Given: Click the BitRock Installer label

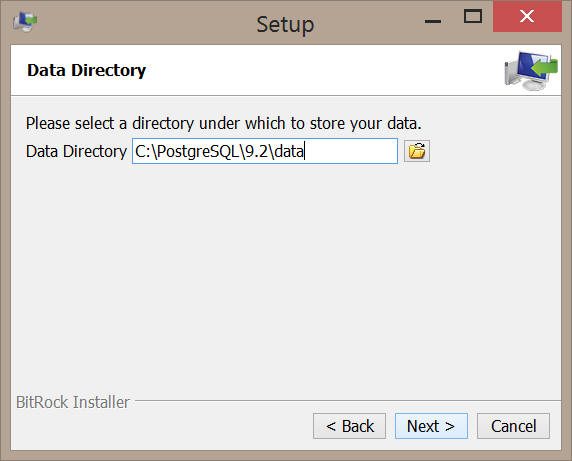Looking at the screenshot, I should (x=73, y=402).
